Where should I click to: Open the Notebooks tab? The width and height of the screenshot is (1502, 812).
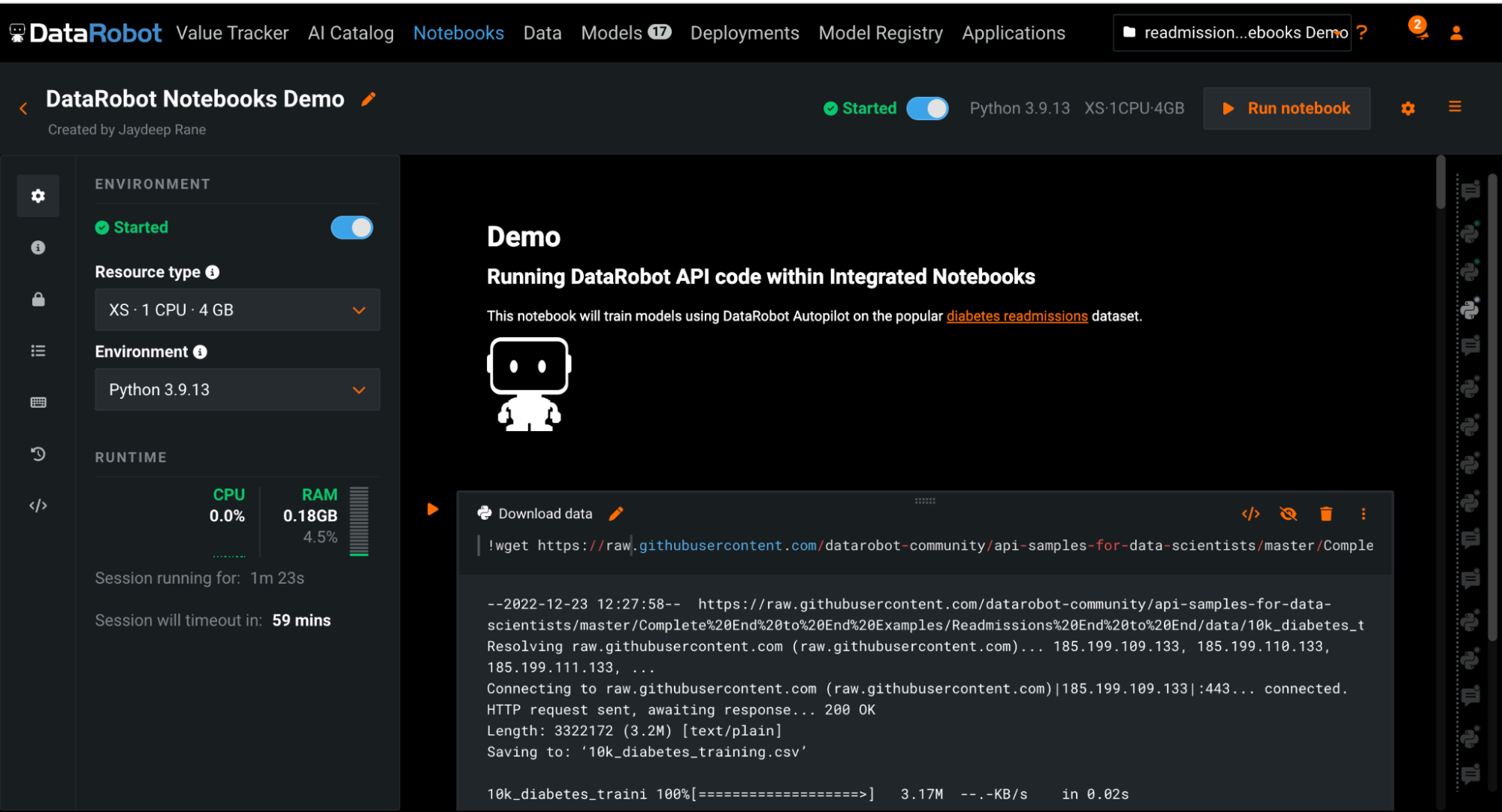pyautogui.click(x=457, y=33)
